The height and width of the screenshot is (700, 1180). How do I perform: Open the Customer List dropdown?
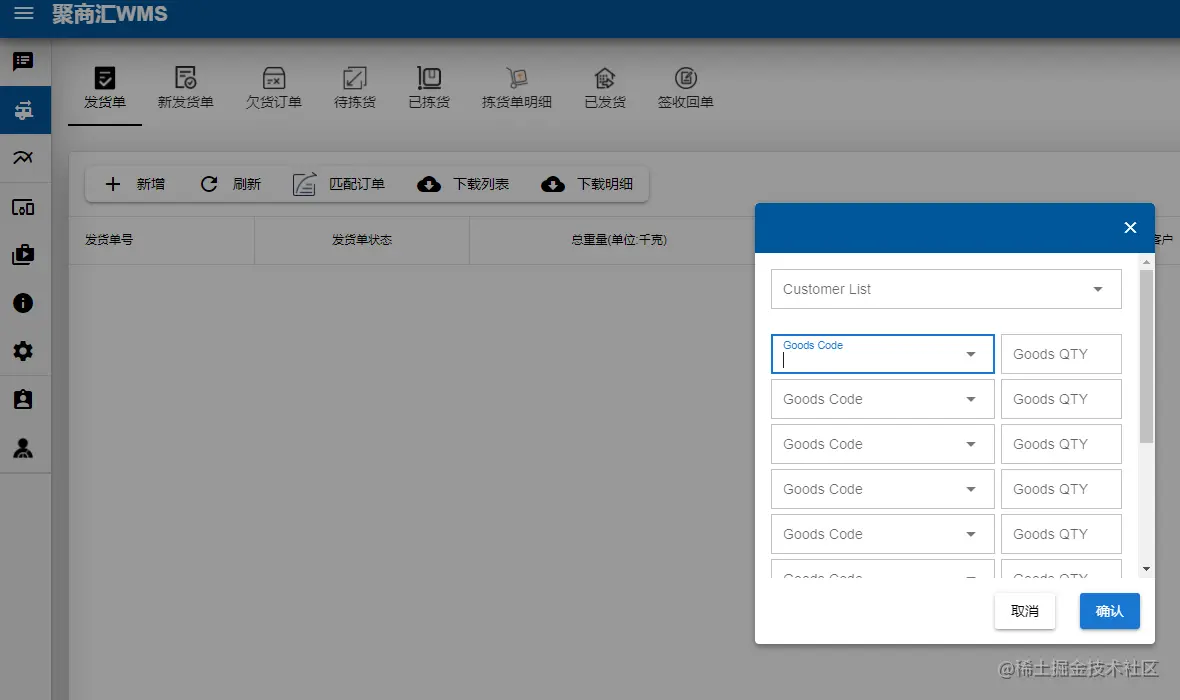946,289
